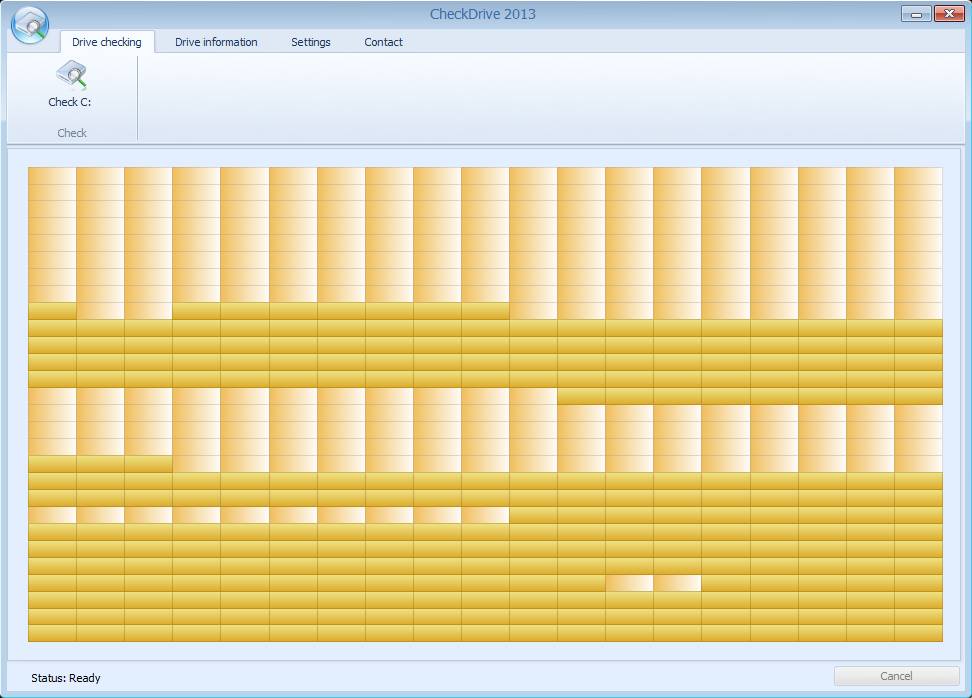The width and height of the screenshot is (972, 698).
Task: Minimize the CheckDrive 2013 window
Action: click(916, 14)
